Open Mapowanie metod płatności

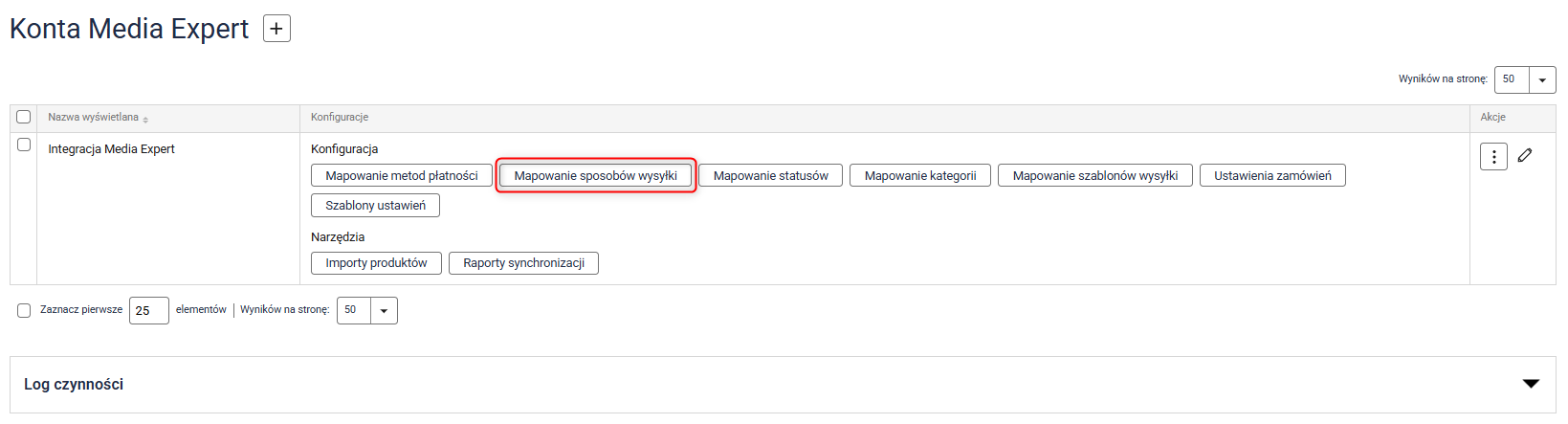pyautogui.click(x=402, y=175)
